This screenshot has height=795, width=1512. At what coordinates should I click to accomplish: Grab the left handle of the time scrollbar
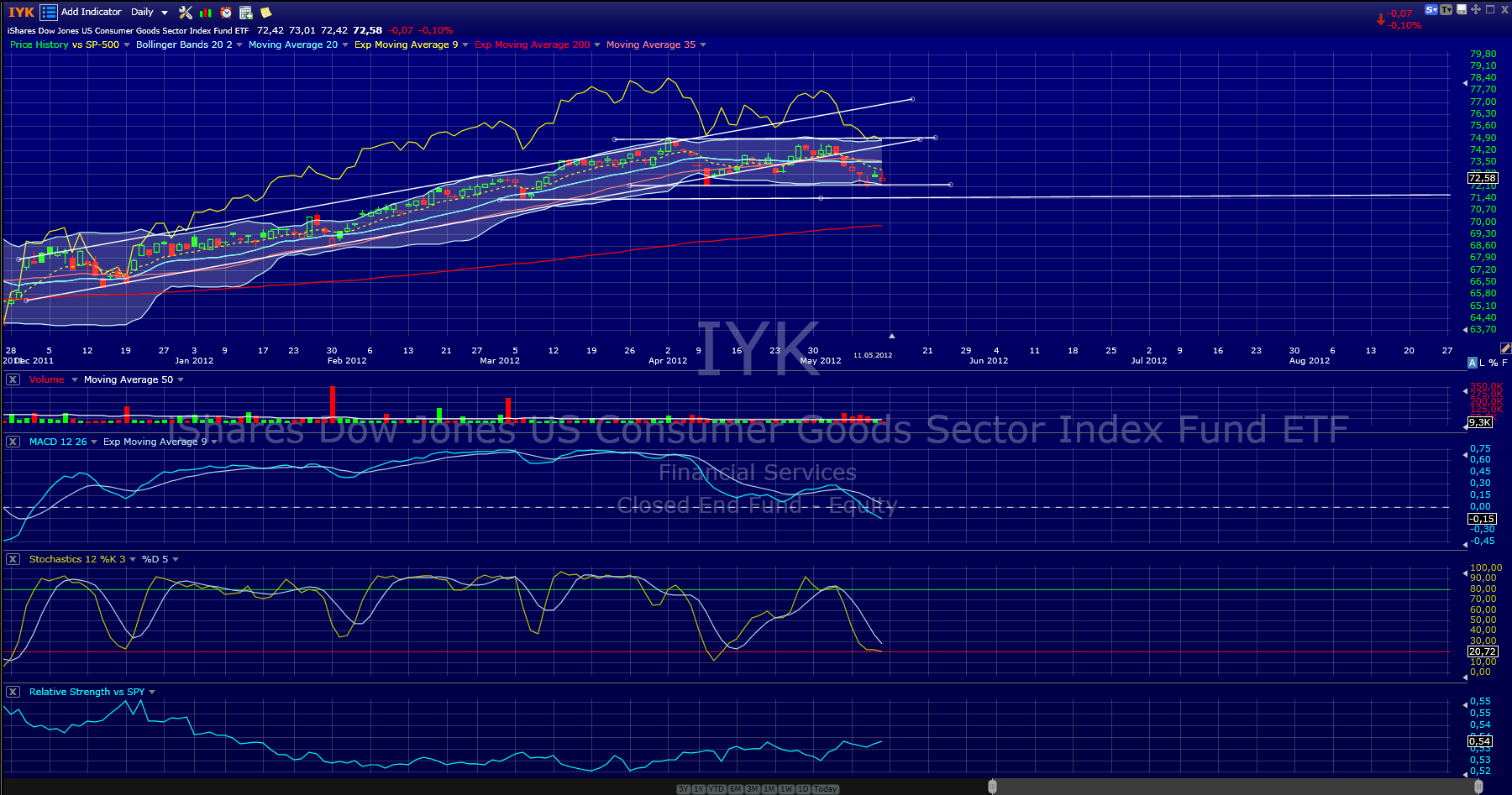point(992,787)
